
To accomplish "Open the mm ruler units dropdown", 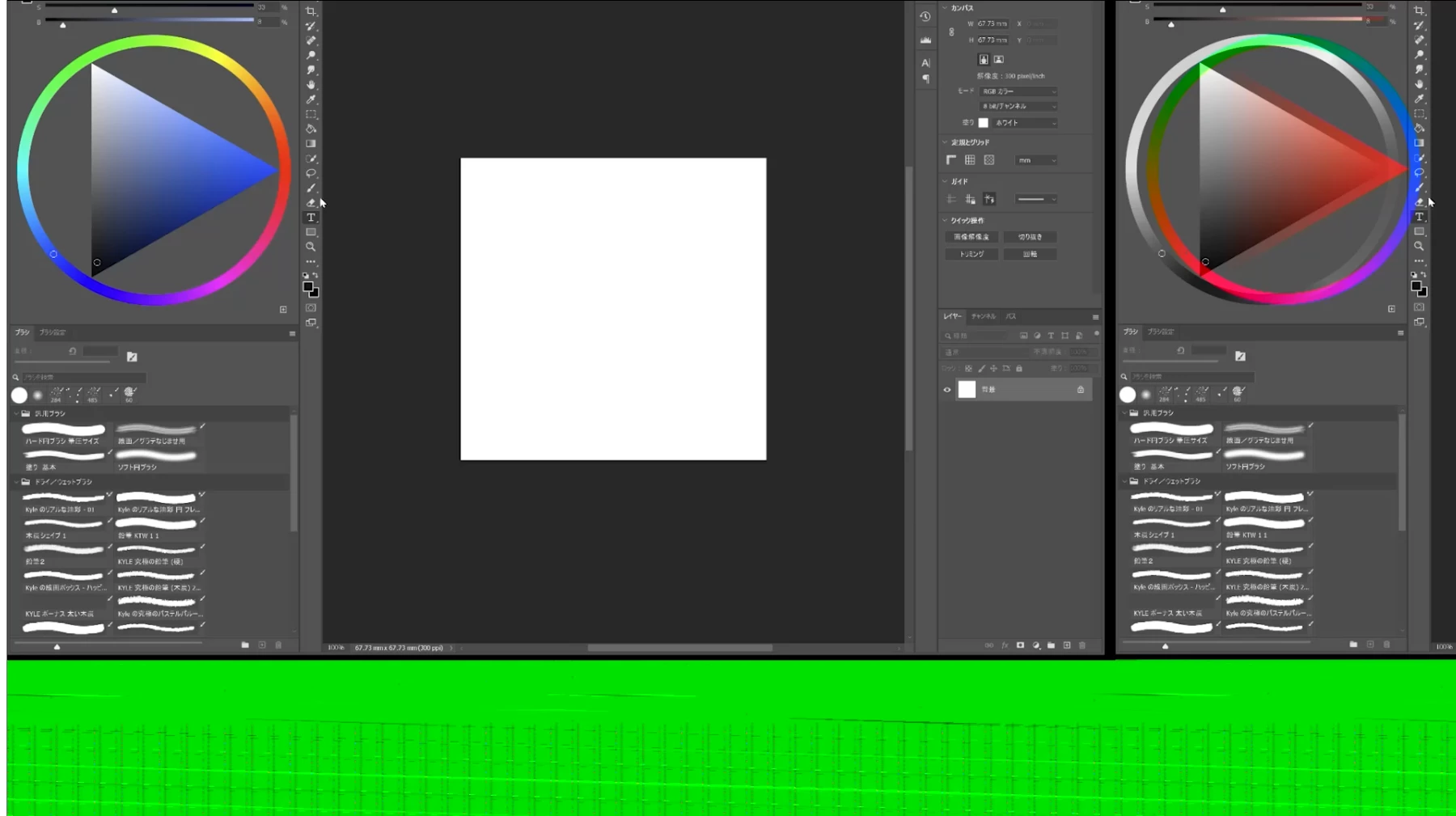I will (x=1036, y=160).
